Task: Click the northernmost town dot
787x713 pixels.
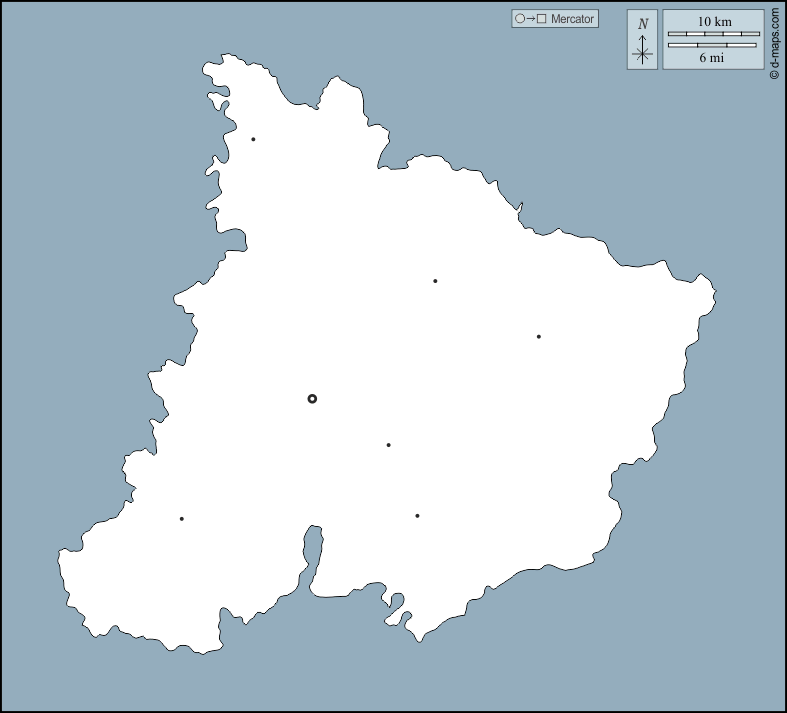Action: [253, 139]
